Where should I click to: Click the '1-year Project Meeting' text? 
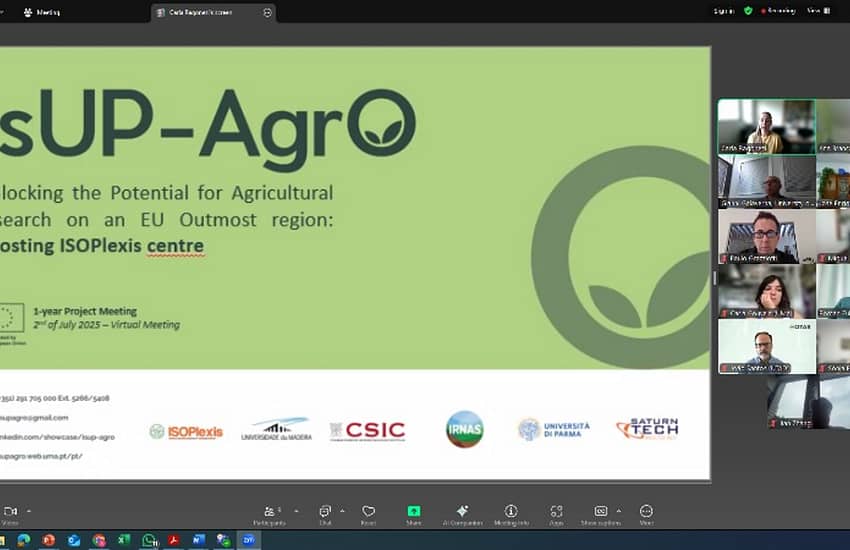pos(85,311)
